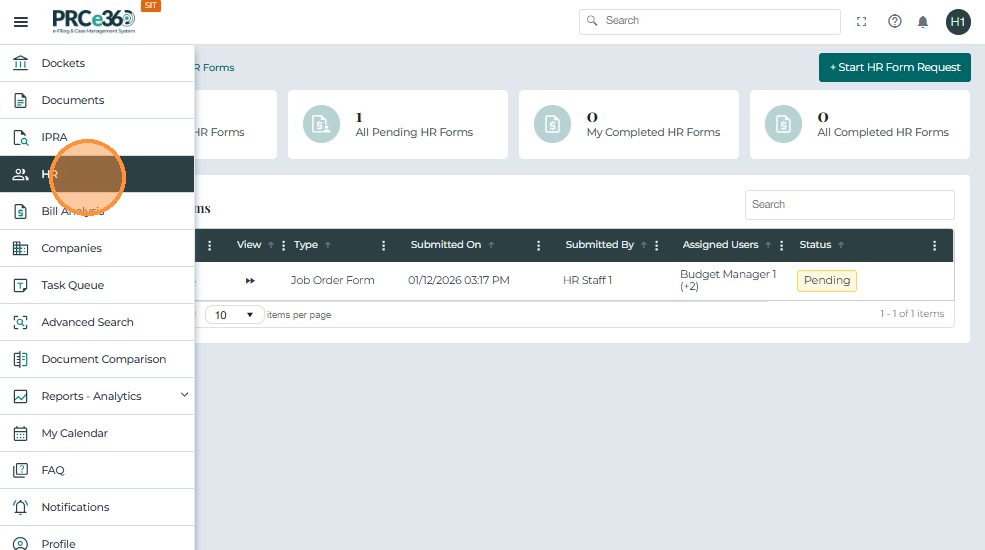985x550 pixels.
Task: Click the Companies building icon
Action: pyautogui.click(x=21, y=248)
